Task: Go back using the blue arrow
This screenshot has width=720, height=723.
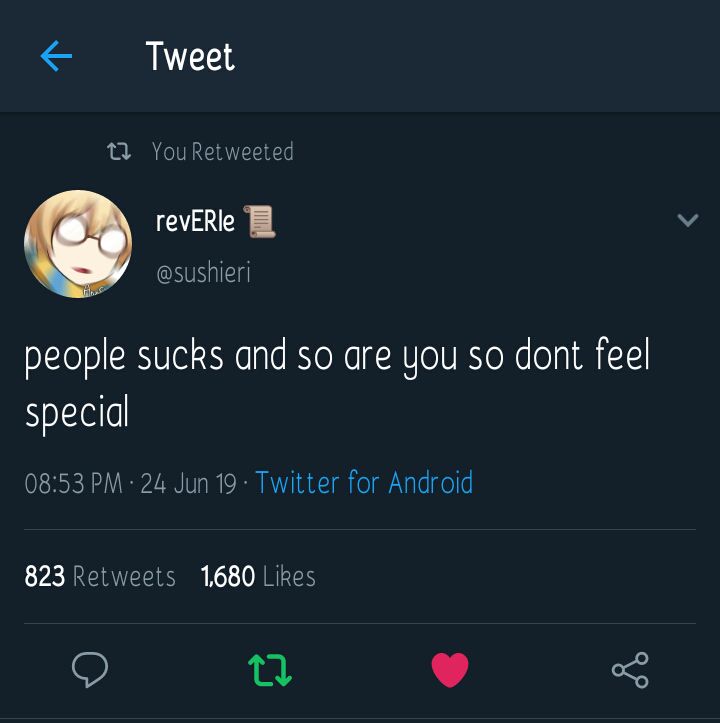Action: point(56,56)
